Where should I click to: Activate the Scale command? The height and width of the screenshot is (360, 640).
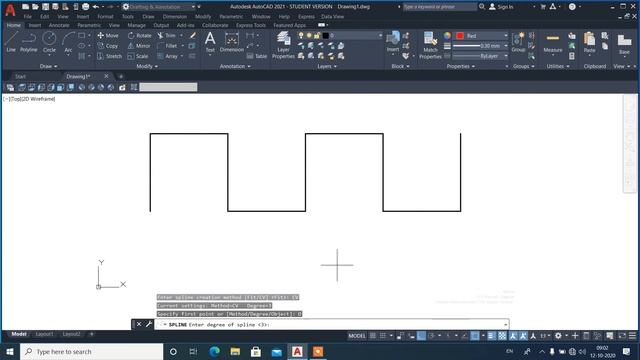[x=138, y=56]
